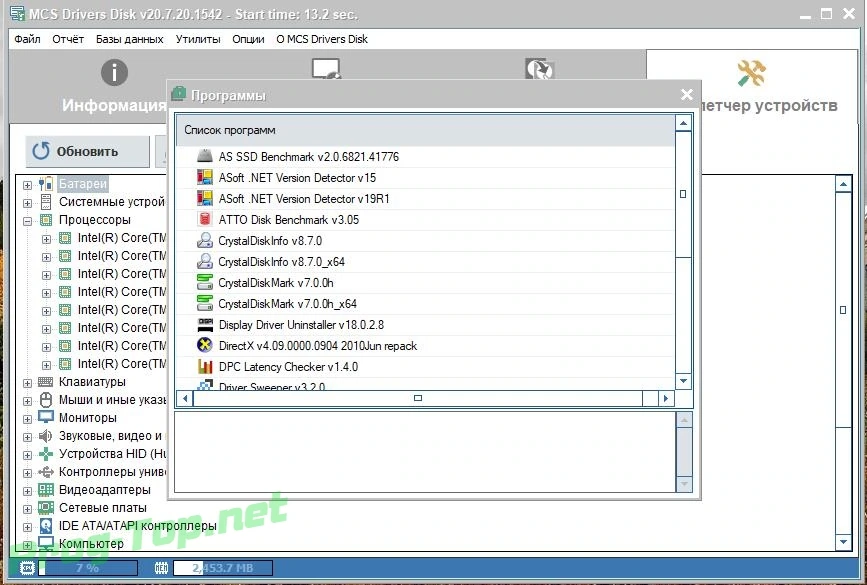Click the Системные устройства icon
This screenshot has width=867, height=585.
click(46, 202)
